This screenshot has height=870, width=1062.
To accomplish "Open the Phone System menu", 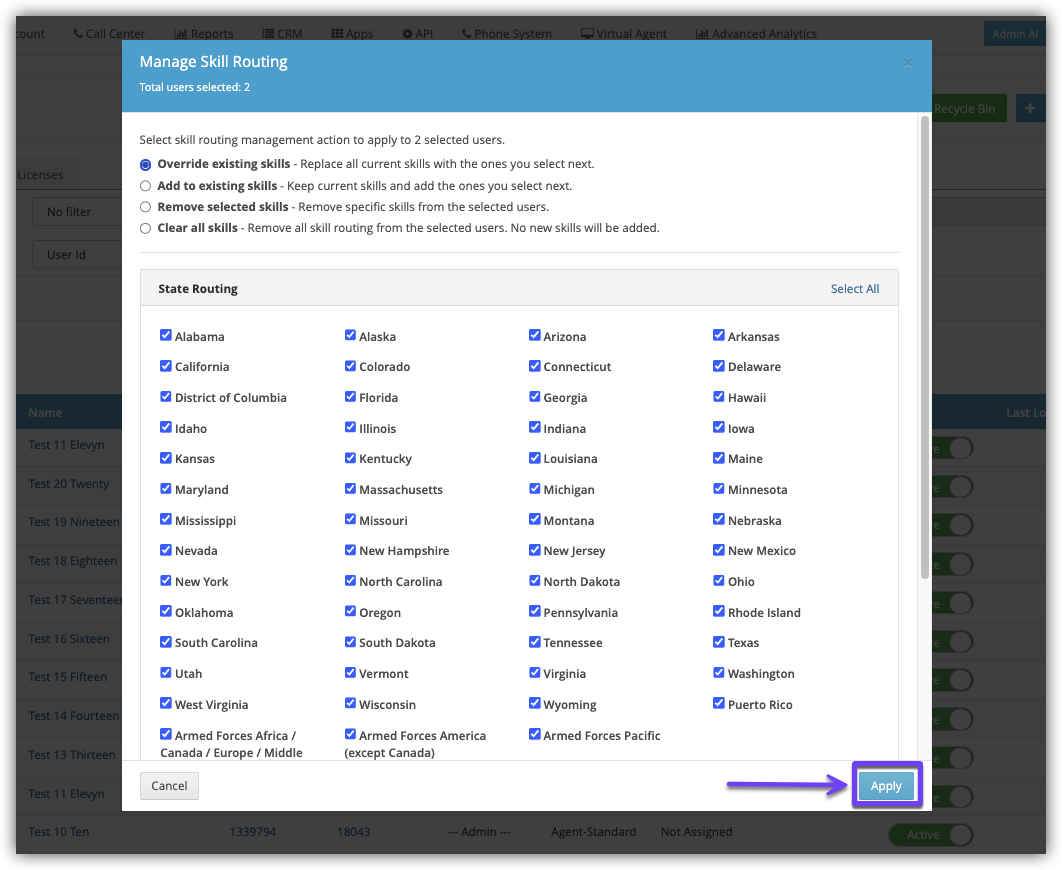I will tap(507, 33).
